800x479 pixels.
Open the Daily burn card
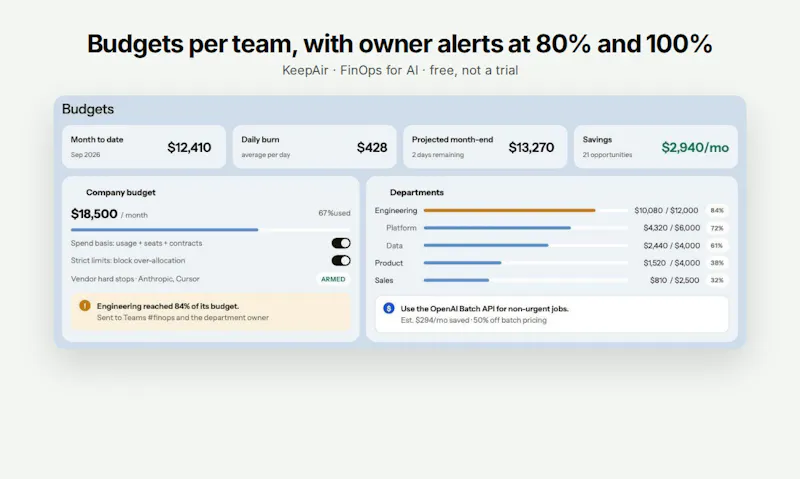click(x=315, y=147)
